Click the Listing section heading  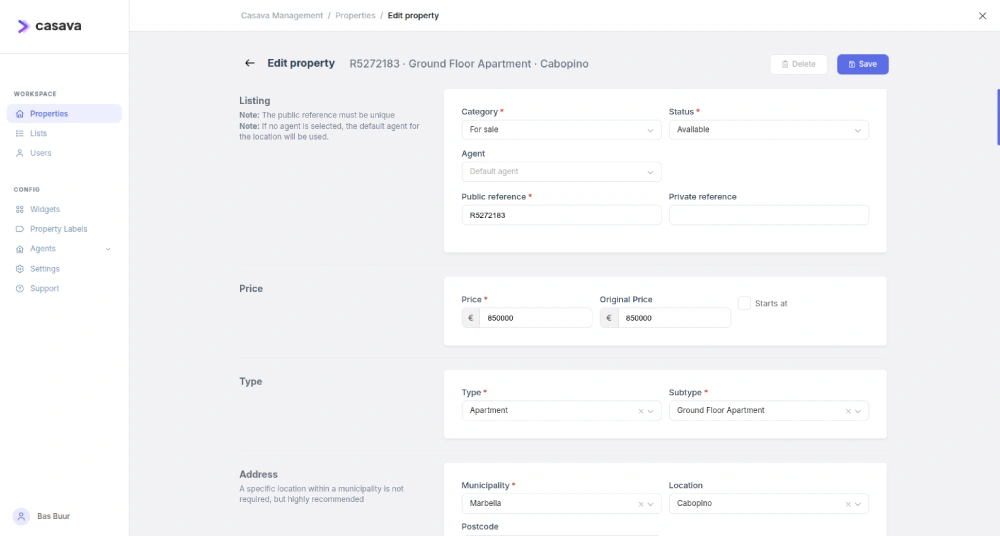pos(254,101)
